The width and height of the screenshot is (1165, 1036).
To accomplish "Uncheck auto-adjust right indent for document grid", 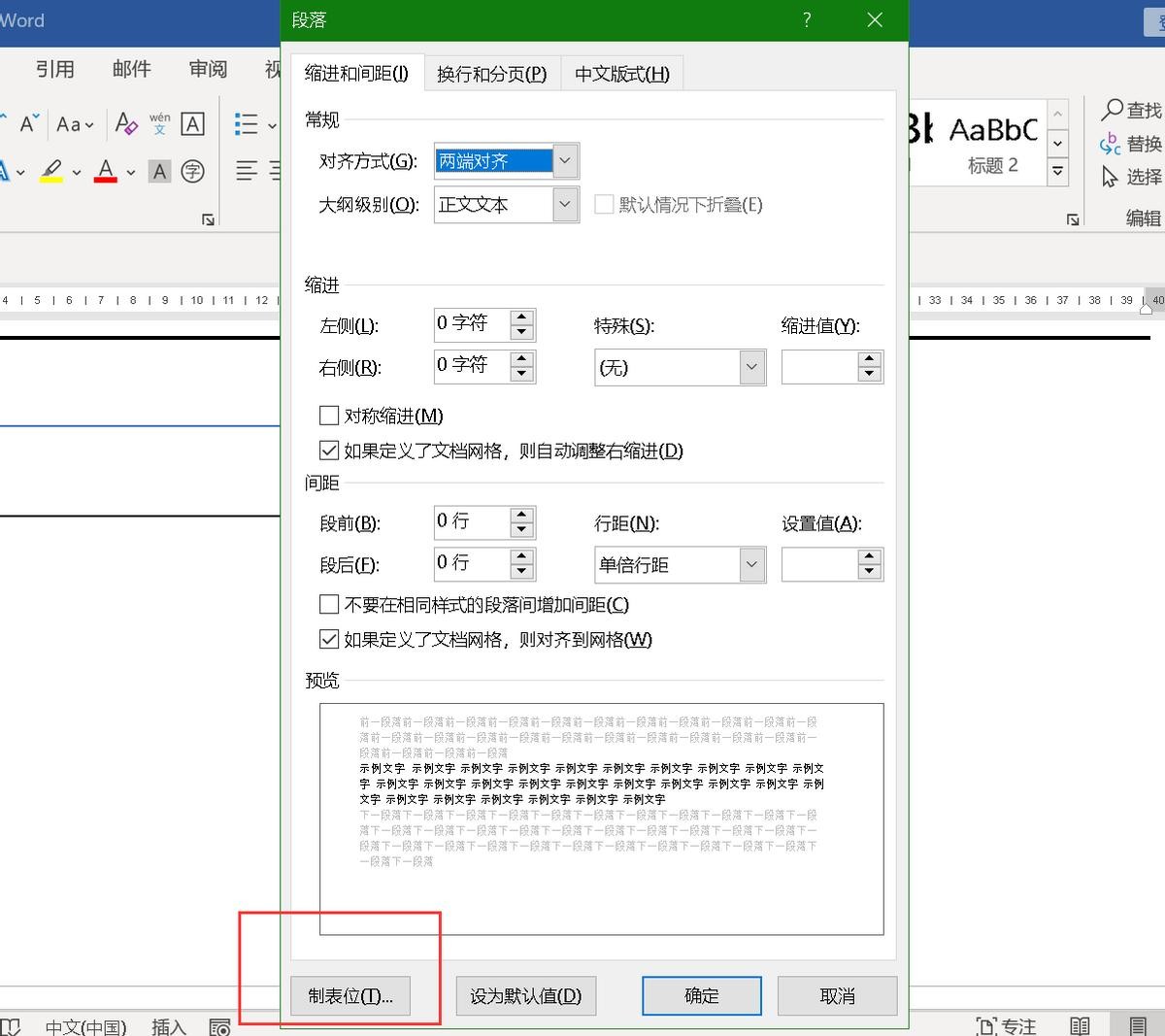I will [329, 451].
